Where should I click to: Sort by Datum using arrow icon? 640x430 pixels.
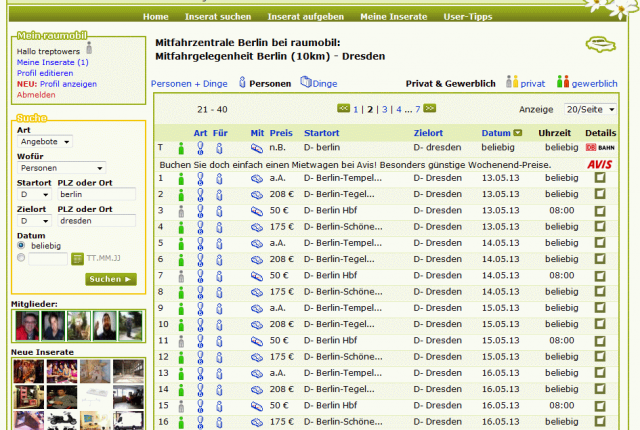tap(518, 133)
